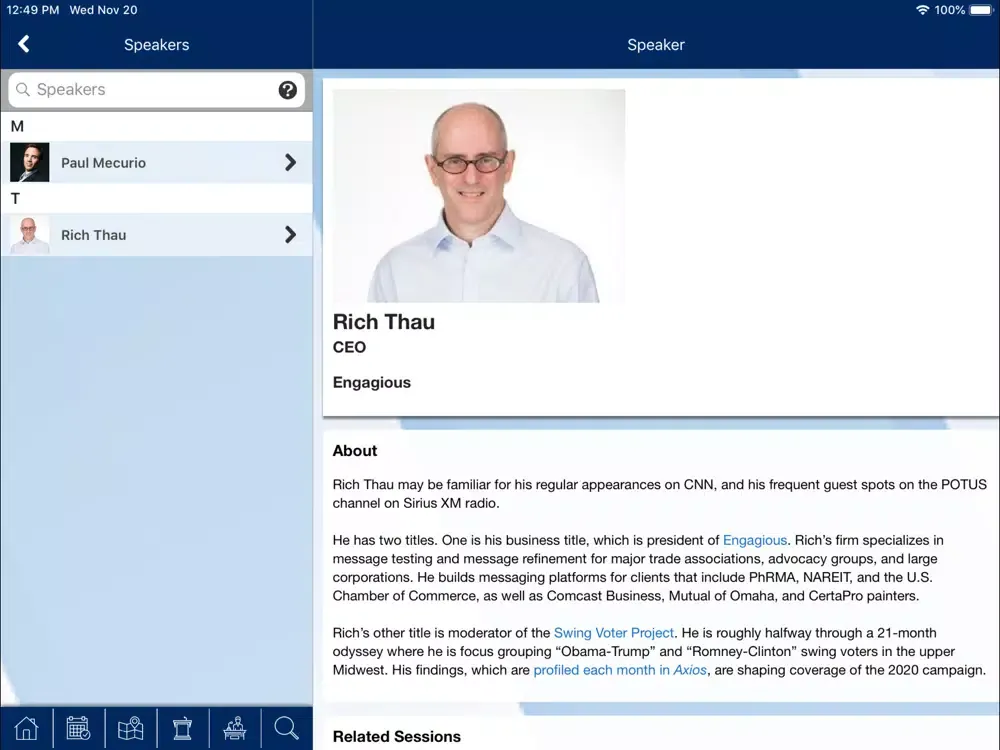Tap the 'Rich Thau' profile heading

pyautogui.click(x=384, y=322)
